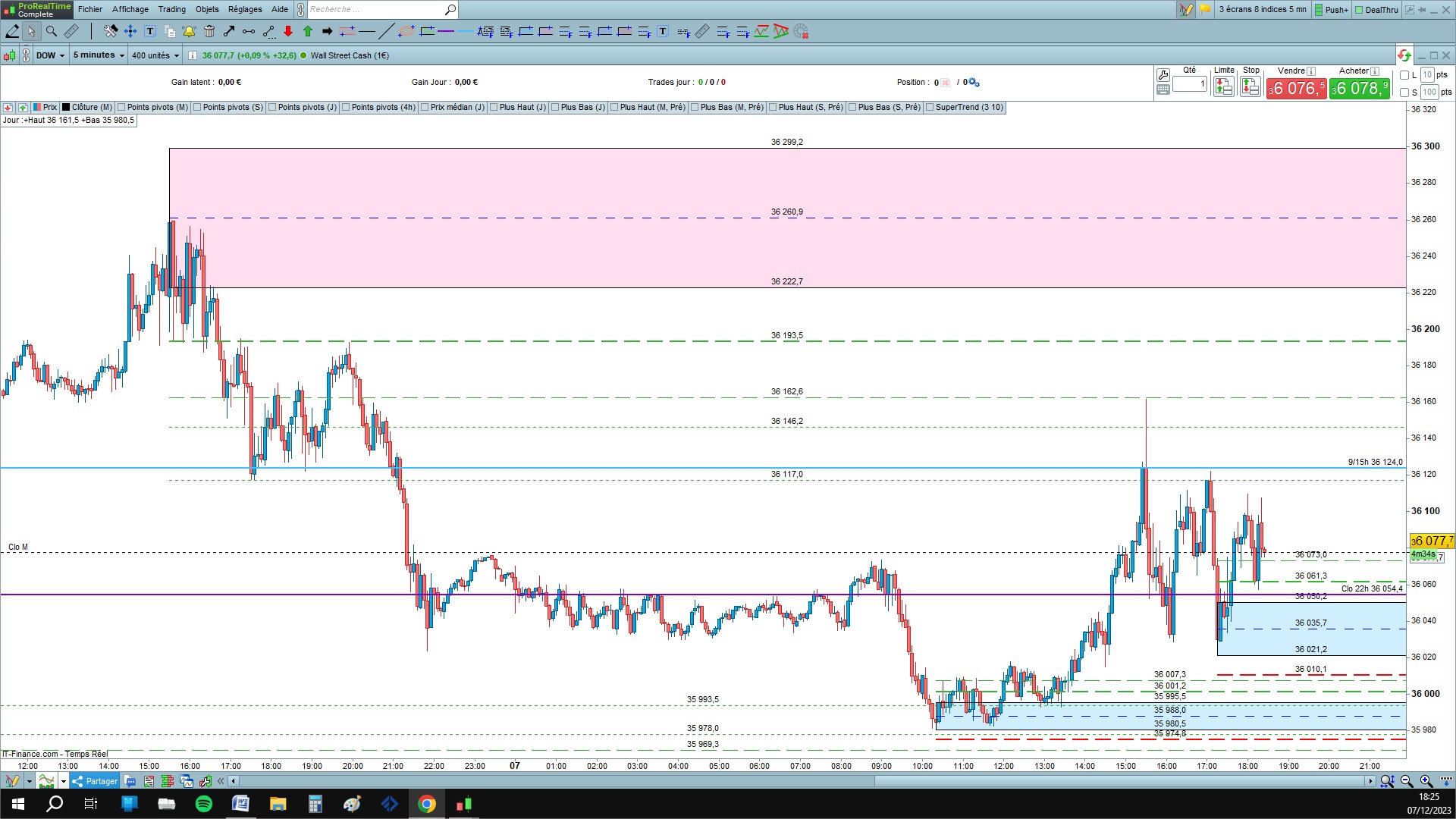Select the ellipse drawing tool
Screen dimensions: 1456x819
[x=406, y=31]
